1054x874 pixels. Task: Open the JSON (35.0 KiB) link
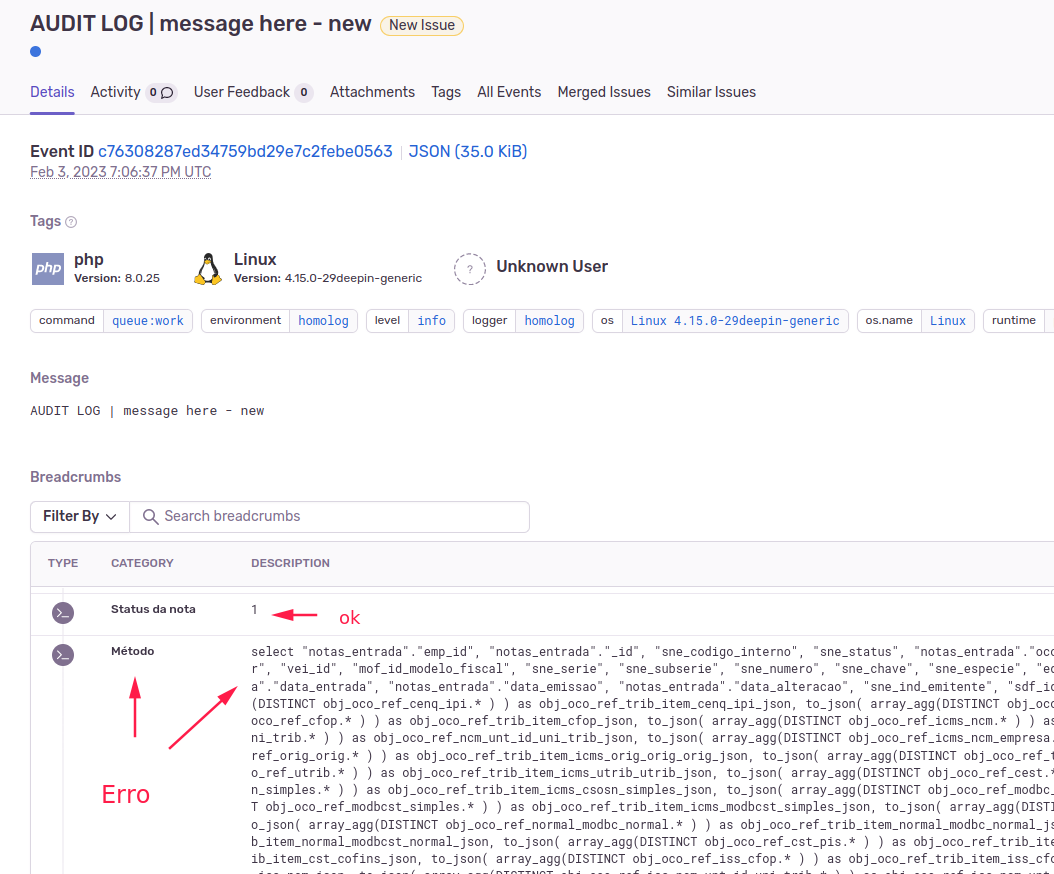[468, 151]
